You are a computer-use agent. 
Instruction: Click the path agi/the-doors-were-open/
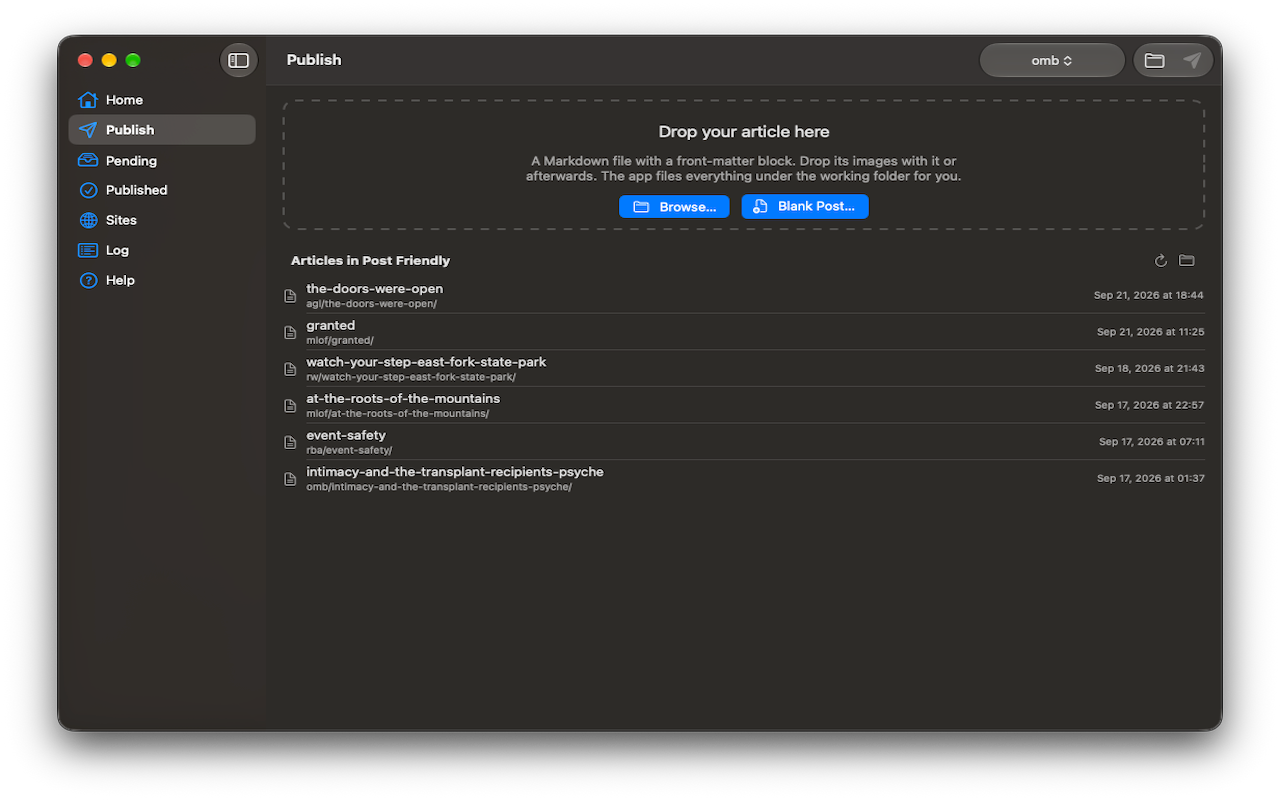(372, 304)
